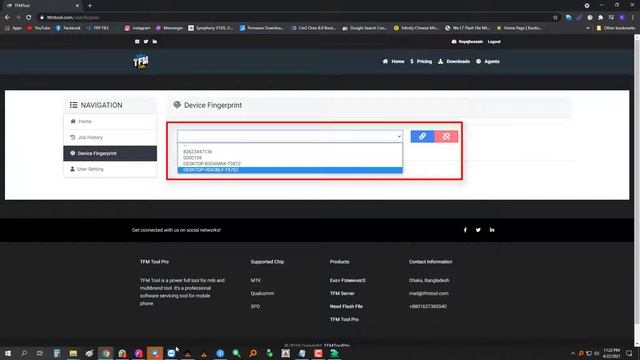Viewport: 640px width, 360px height.
Task: Go to Home in top menu
Action: tap(393, 62)
